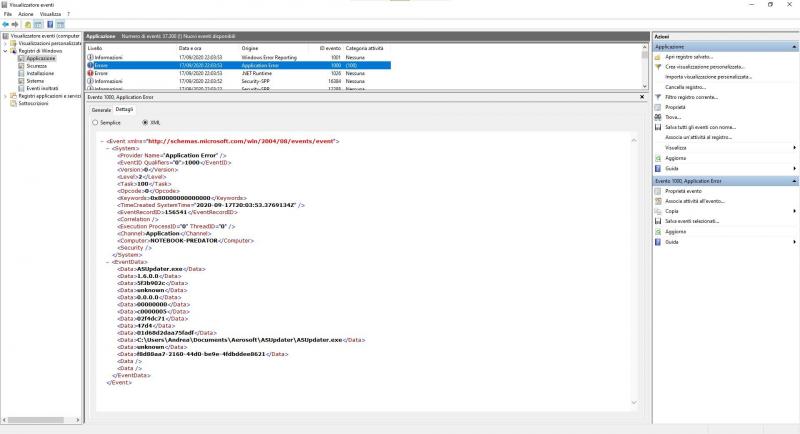This screenshot has width=800, height=434.
Task: Collapse the System XML node
Action: (108, 148)
